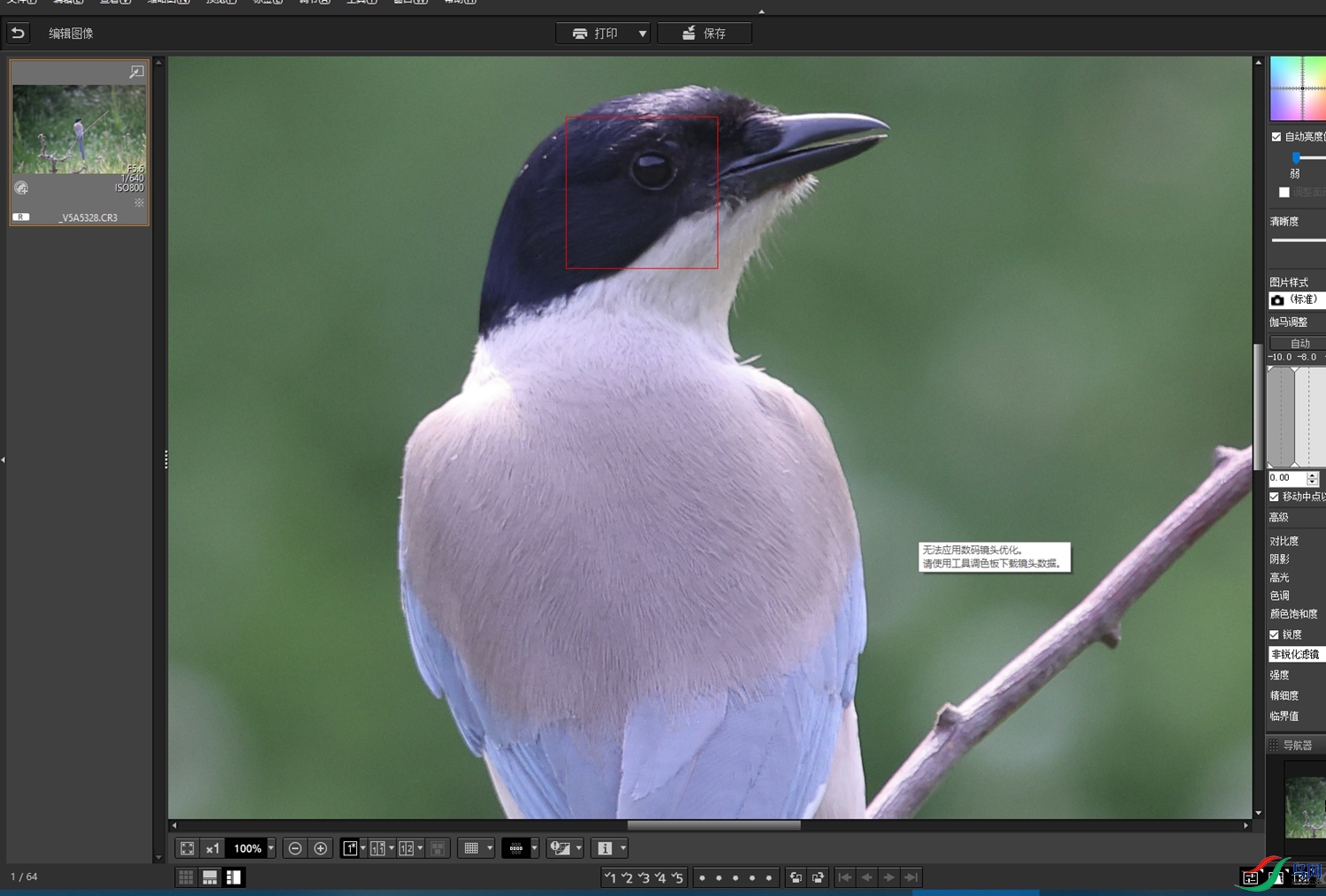Click the fit-to-window view icon
Screen dimensions: 1326x896
point(187,848)
